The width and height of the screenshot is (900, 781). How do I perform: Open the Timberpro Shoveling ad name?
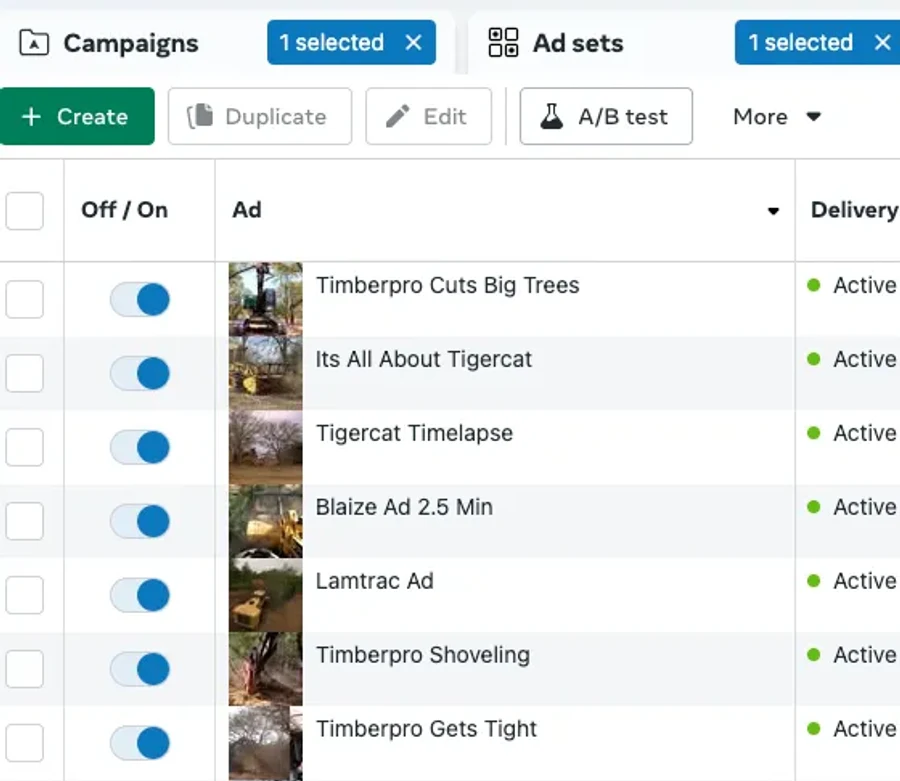coord(423,655)
